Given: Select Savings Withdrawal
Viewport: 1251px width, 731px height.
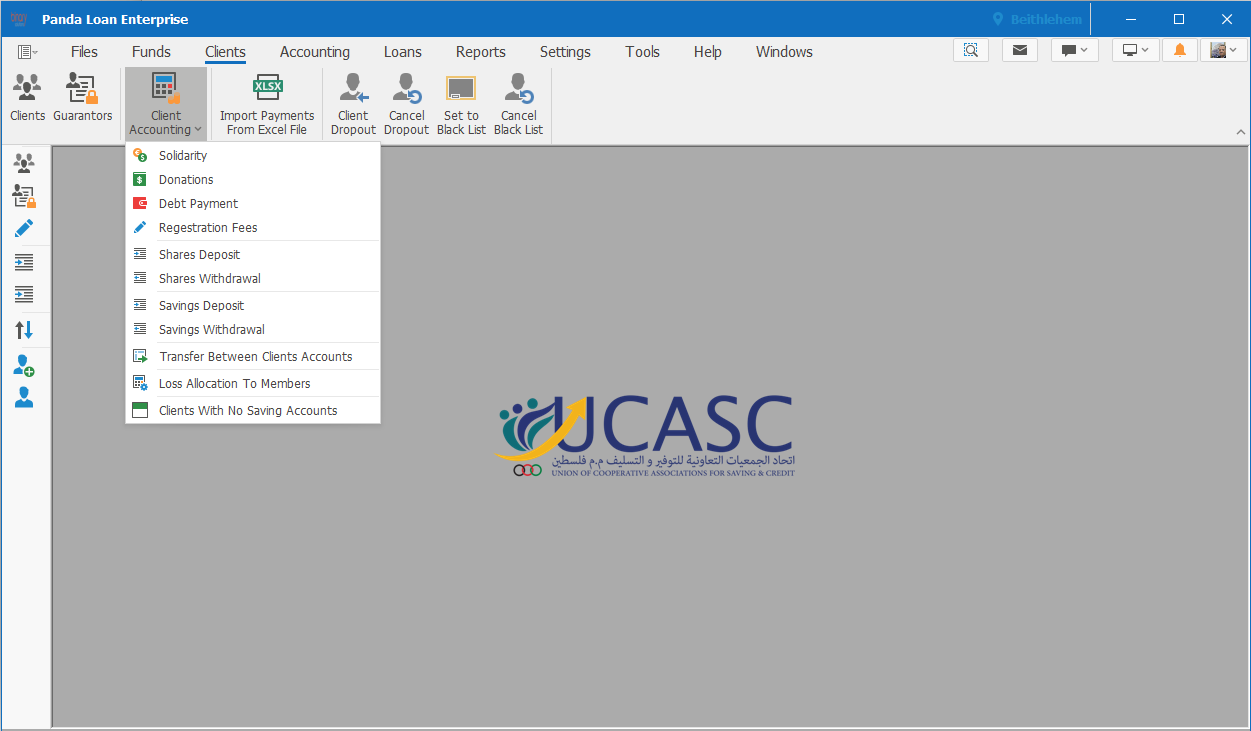Looking at the screenshot, I should click(x=253, y=329).
